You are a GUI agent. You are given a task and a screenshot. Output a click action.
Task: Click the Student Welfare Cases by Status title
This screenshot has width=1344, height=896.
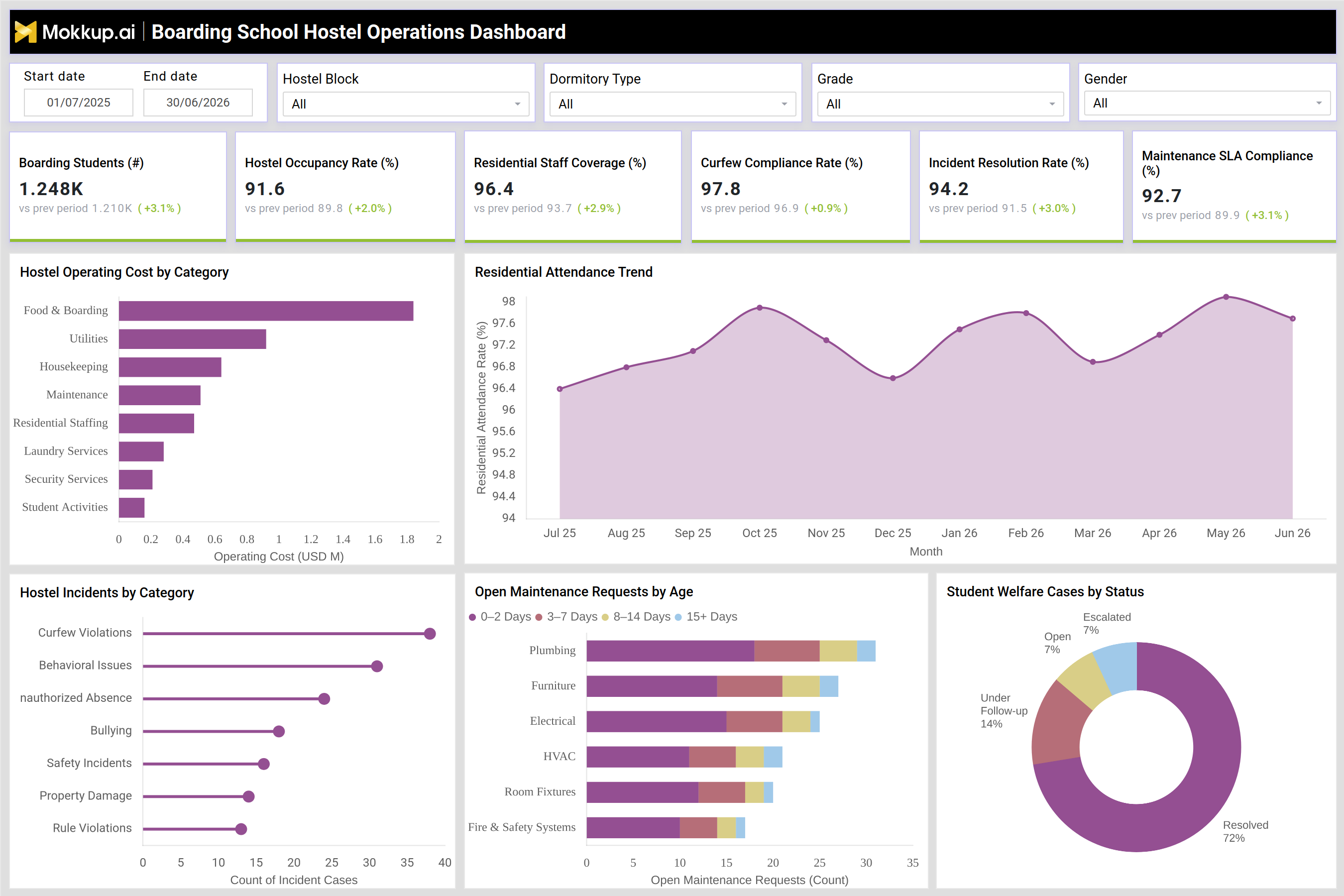tap(1045, 591)
